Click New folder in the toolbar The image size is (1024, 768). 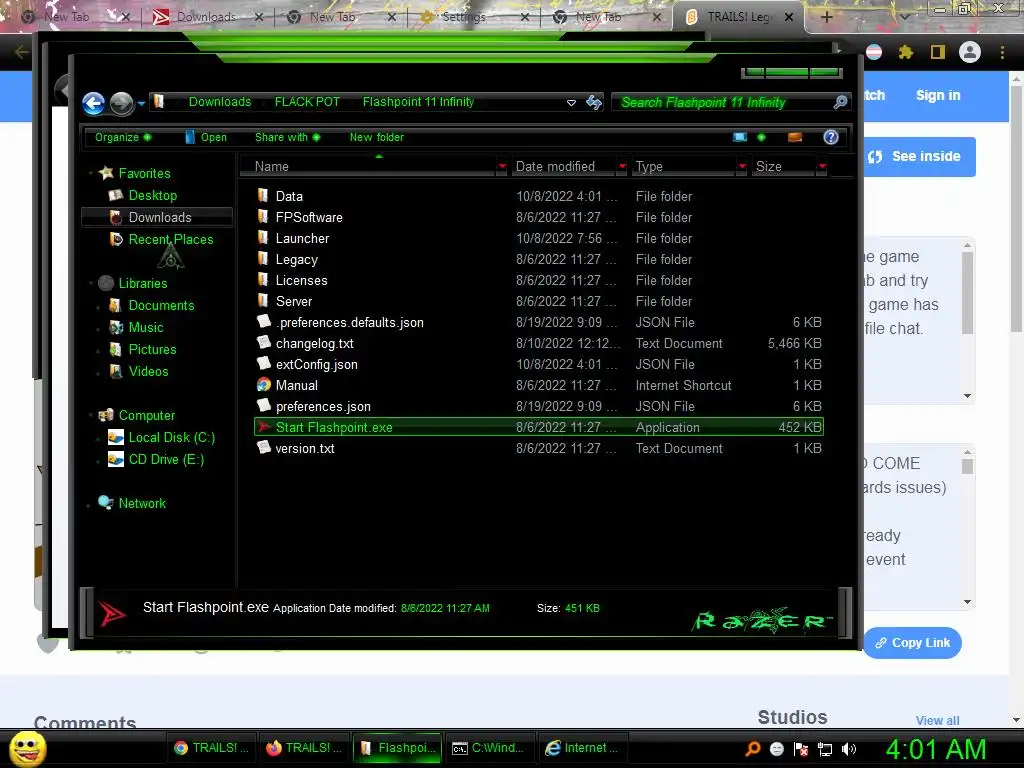377,137
